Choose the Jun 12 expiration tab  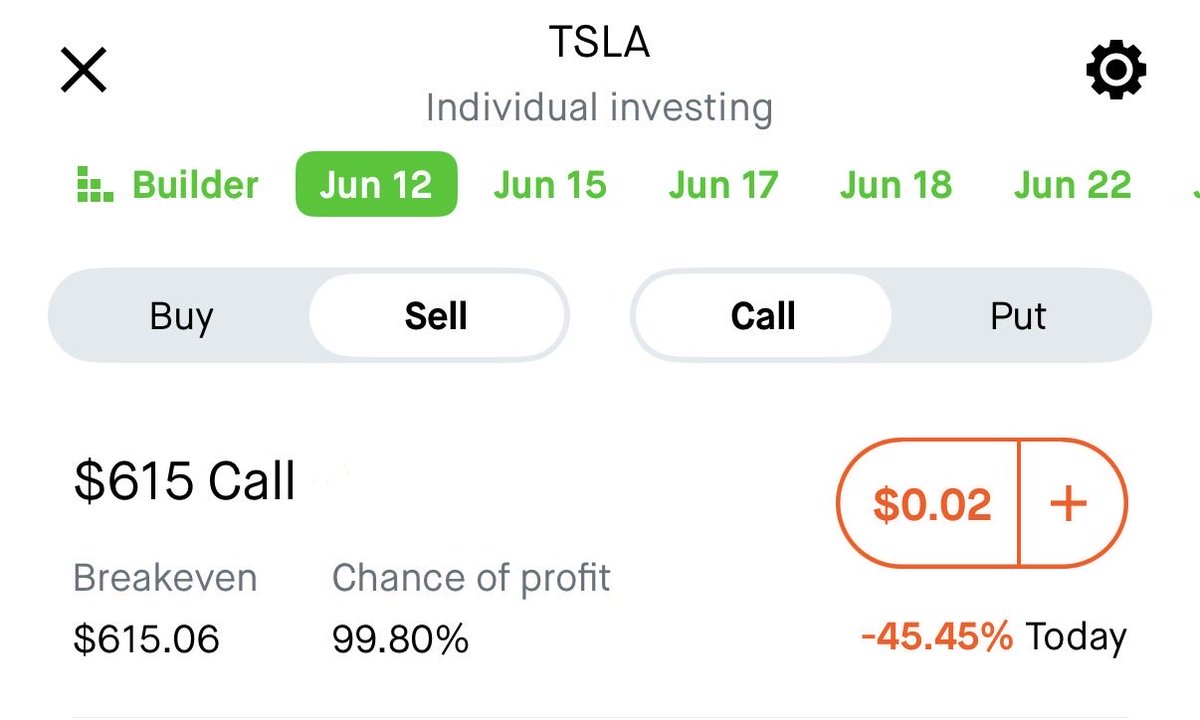[376, 184]
